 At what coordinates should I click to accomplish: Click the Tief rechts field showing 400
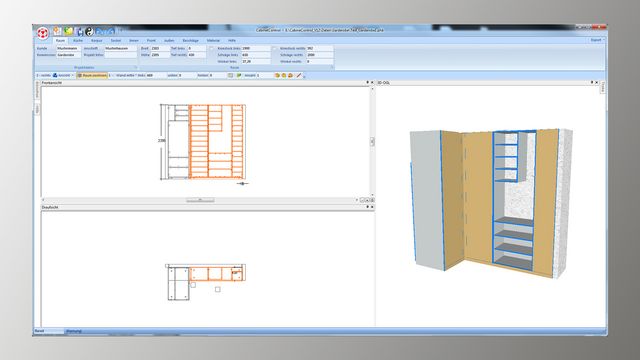coord(196,55)
